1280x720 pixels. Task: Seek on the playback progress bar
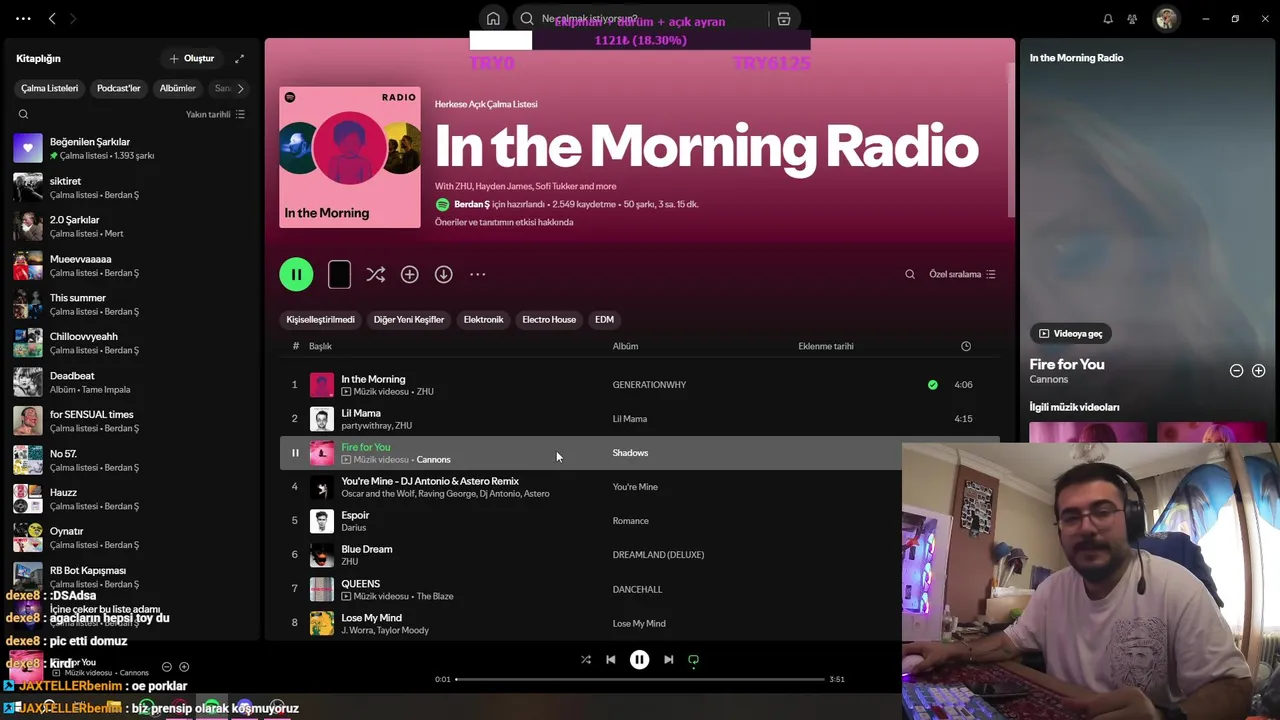point(640,679)
